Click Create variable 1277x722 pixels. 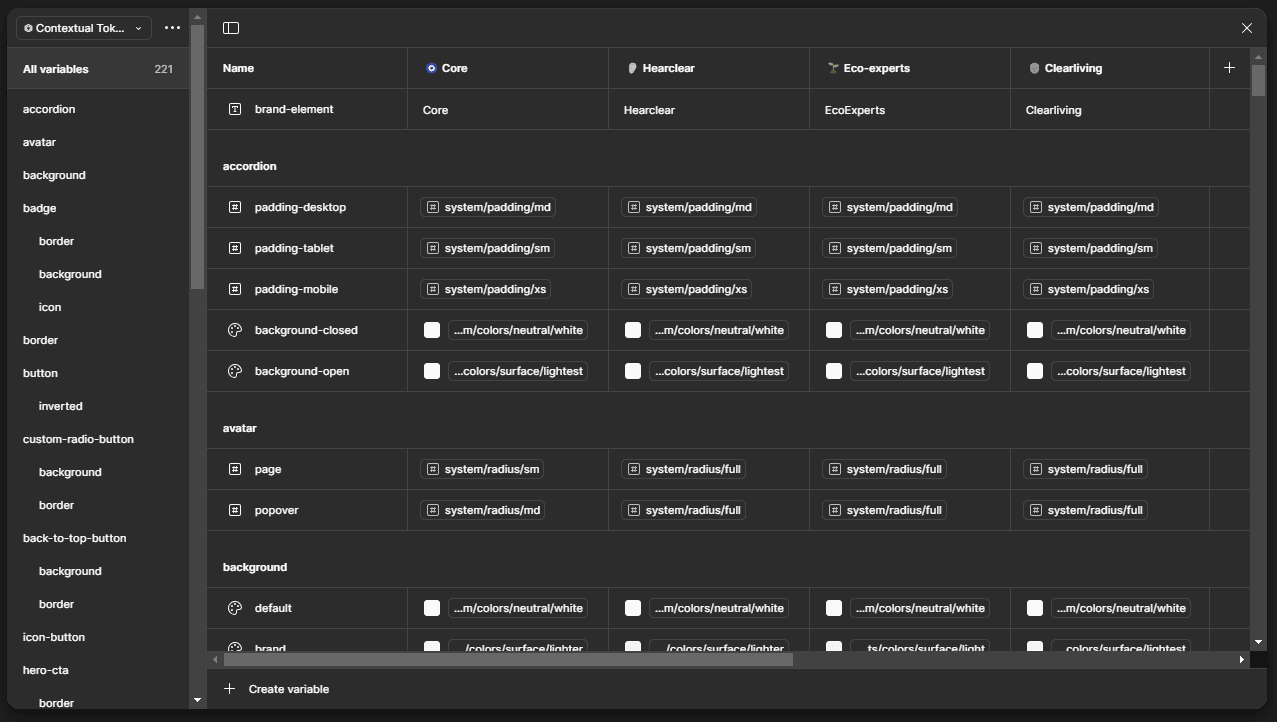coord(277,688)
